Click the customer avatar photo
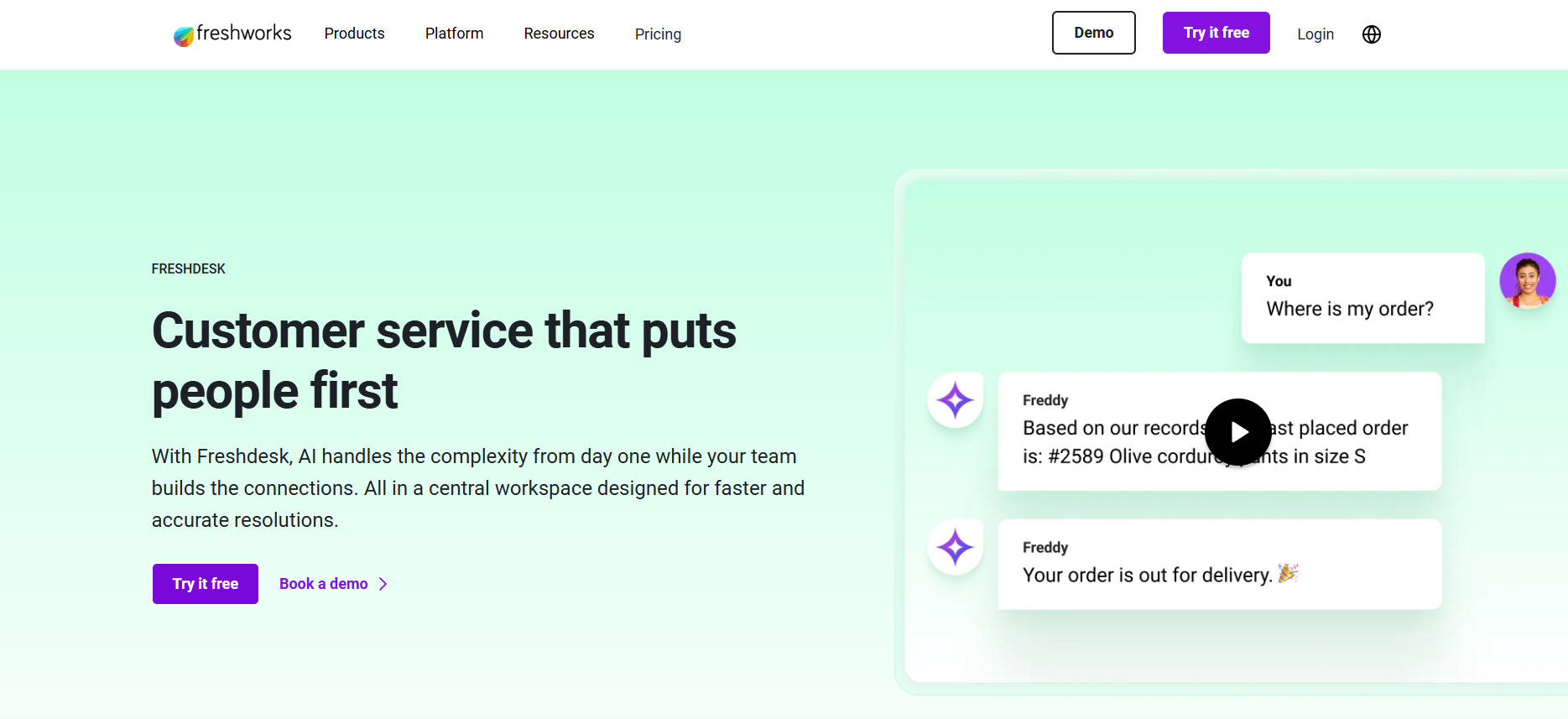 tap(1528, 281)
